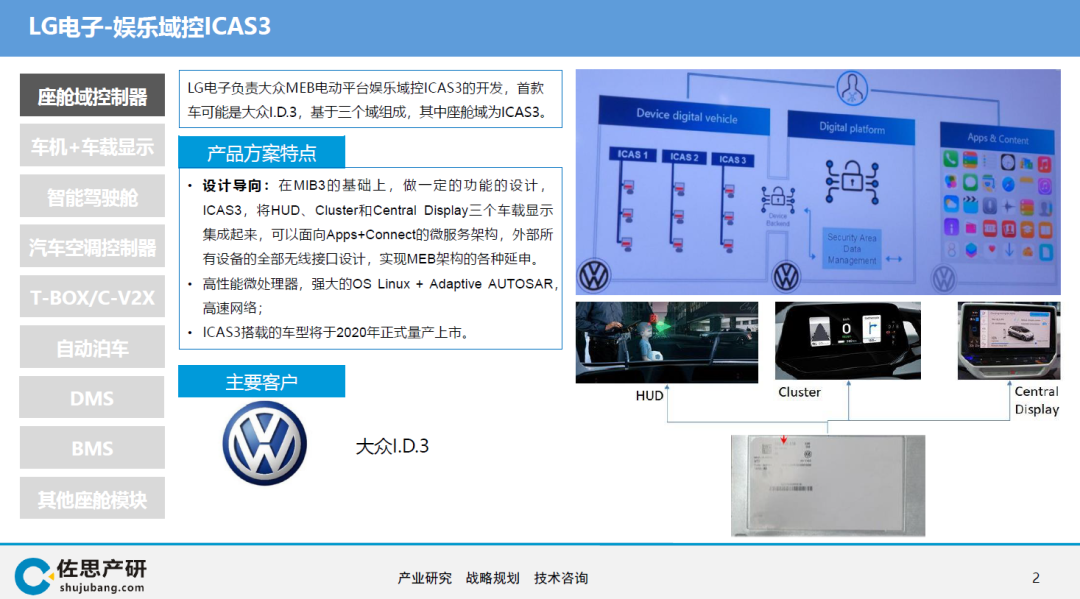Click the VW logo below Digital platform
The image size is (1080, 599).
pyautogui.click(x=786, y=277)
